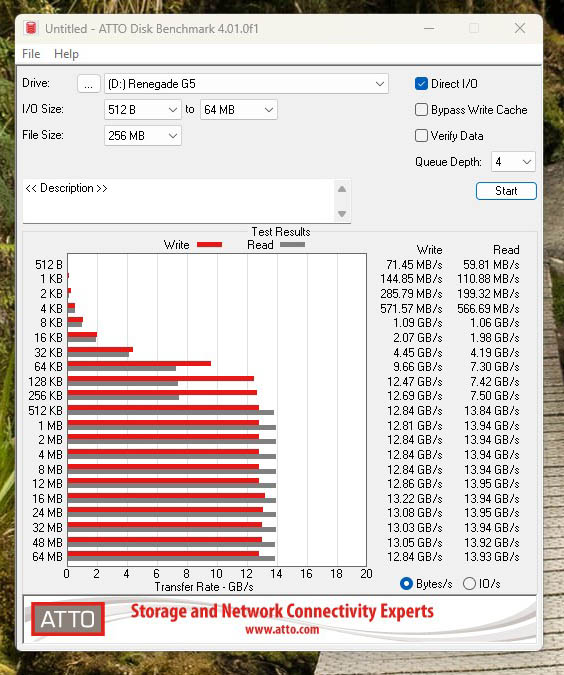Click the description scroll down arrow
The height and width of the screenshot is (675, 564).
coord(342,214)
